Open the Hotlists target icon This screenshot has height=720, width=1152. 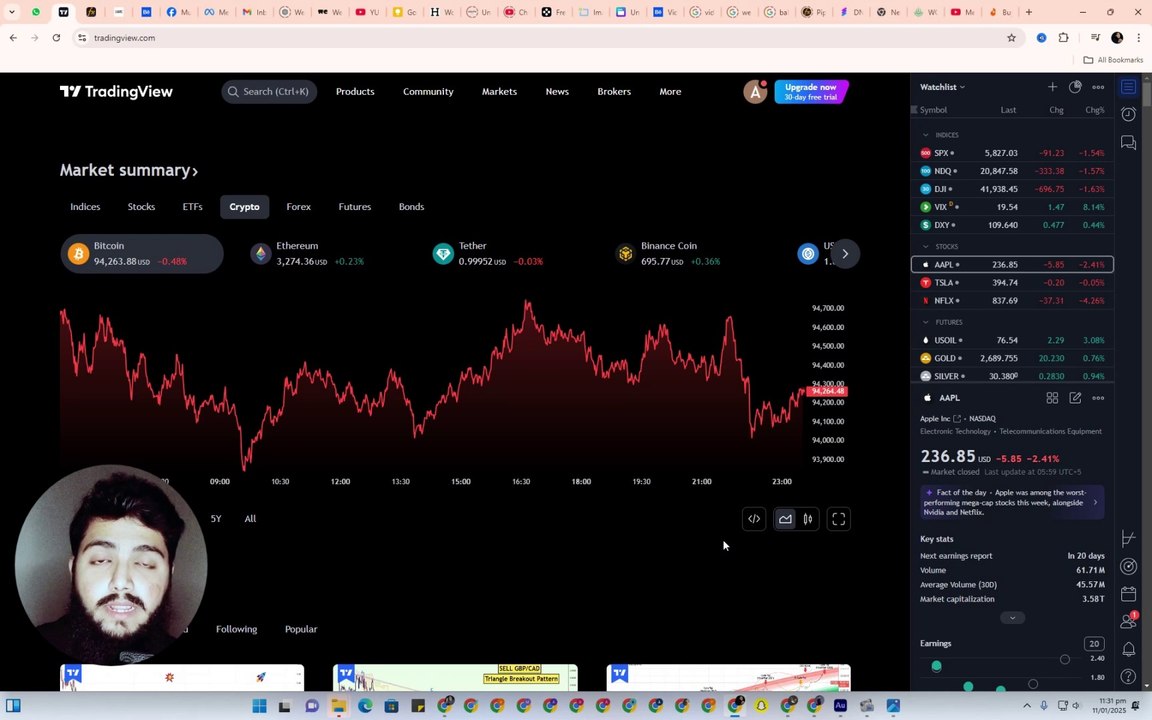tap(1128, 566)
